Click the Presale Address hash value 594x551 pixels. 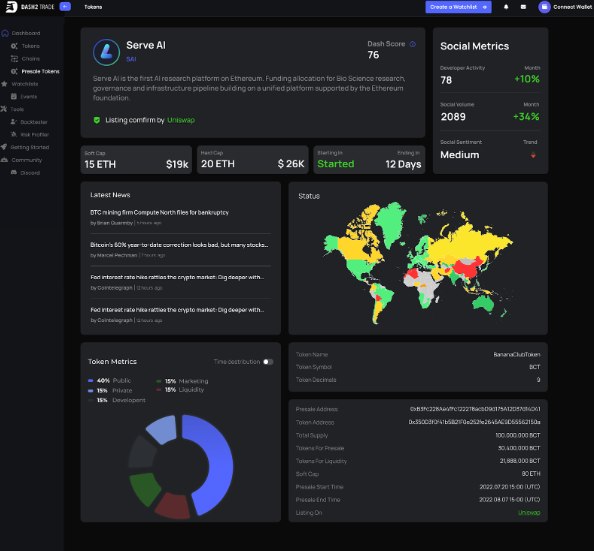click(475, 409)
